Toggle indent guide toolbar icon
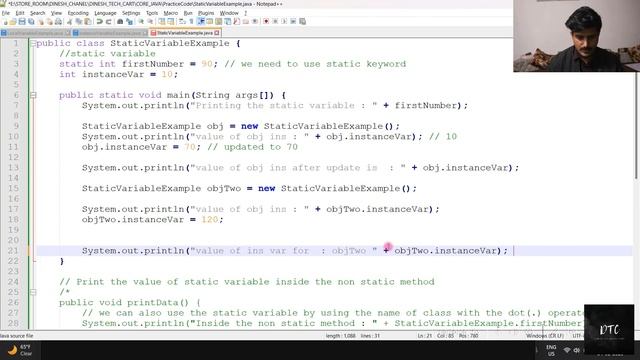The height and width of the screenshot is (360, 640). (x=201, y=21)
